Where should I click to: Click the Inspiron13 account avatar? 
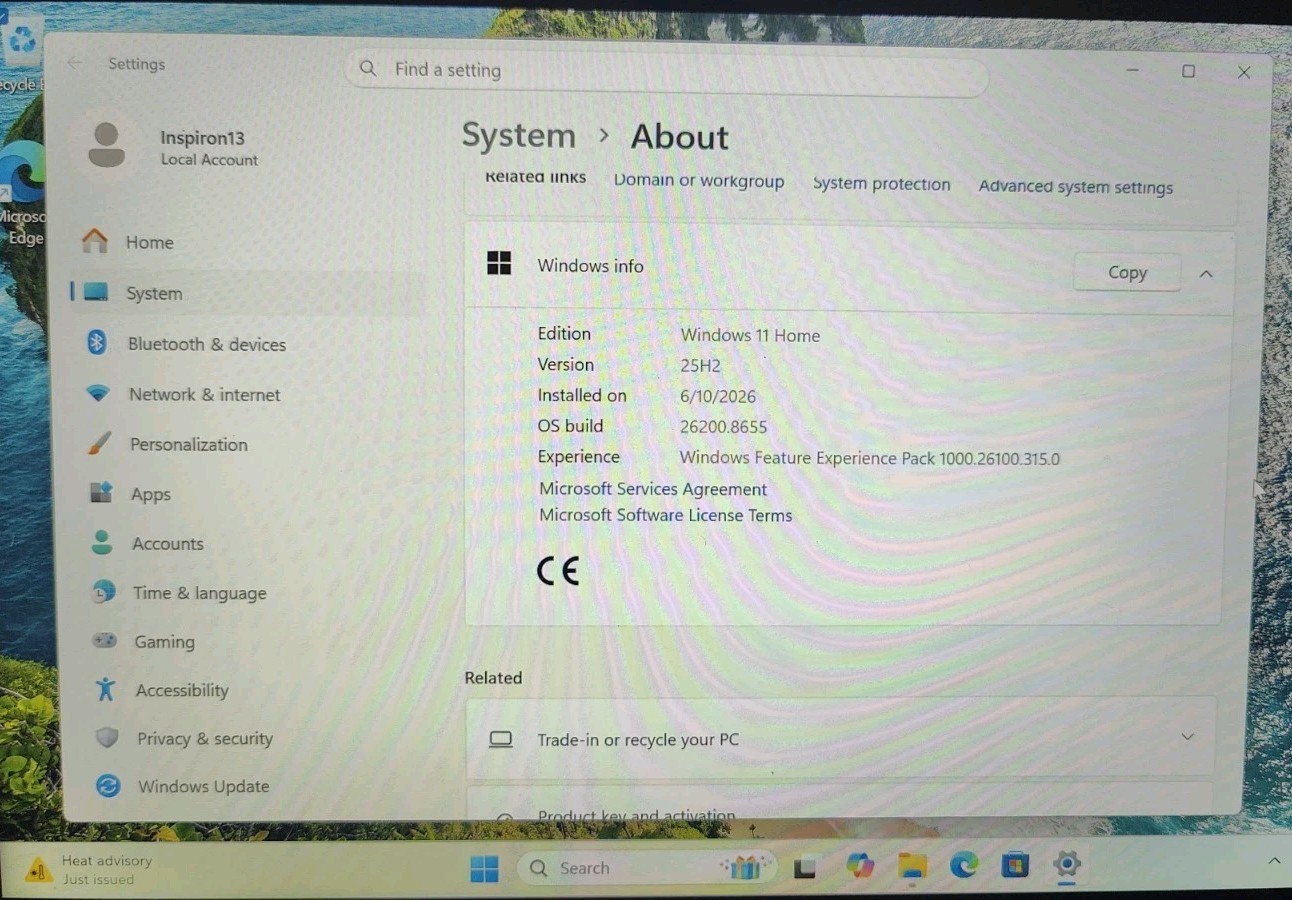tap(106, 146)
